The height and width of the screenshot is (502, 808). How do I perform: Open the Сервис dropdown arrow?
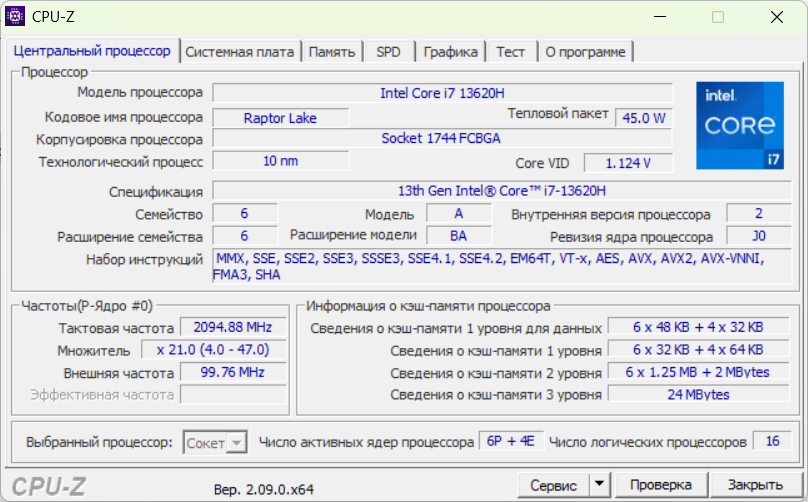[599, 484]
